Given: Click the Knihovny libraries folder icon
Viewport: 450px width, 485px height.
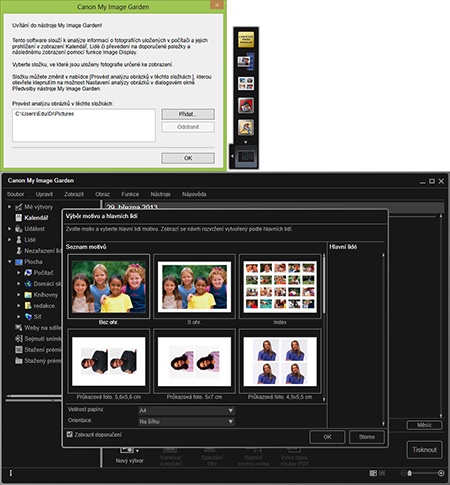Looking at the screenshot, I should point(28,295).
